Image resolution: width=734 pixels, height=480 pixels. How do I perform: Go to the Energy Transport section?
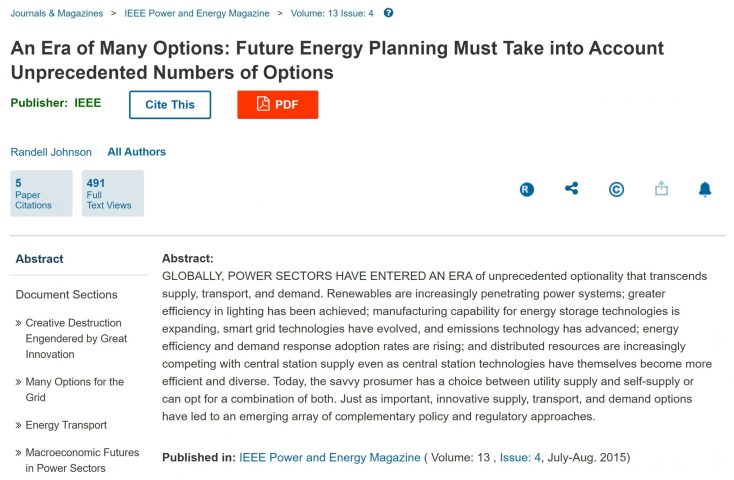66,425
